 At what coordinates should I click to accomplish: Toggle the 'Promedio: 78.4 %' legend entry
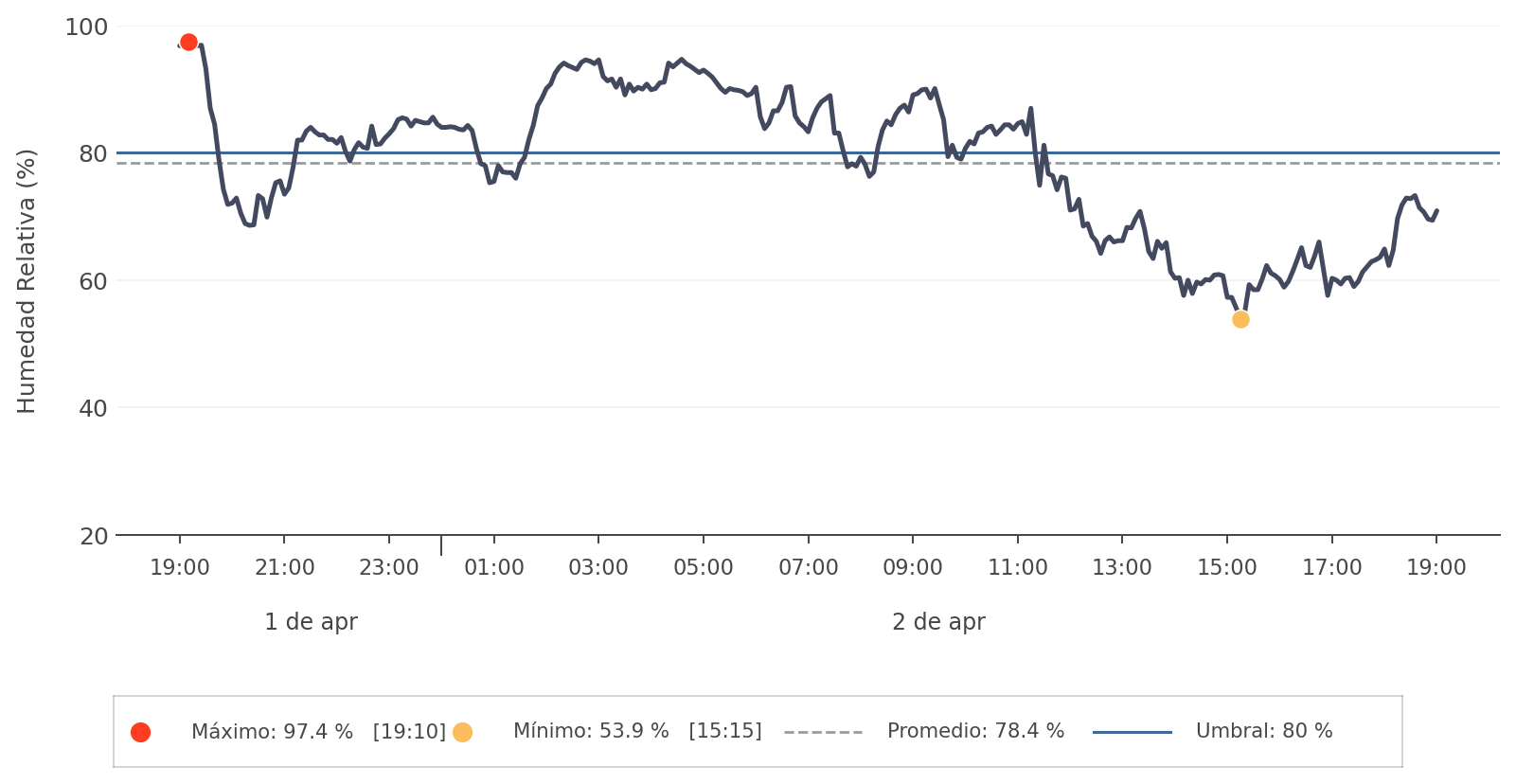click(x=975, y=732)
